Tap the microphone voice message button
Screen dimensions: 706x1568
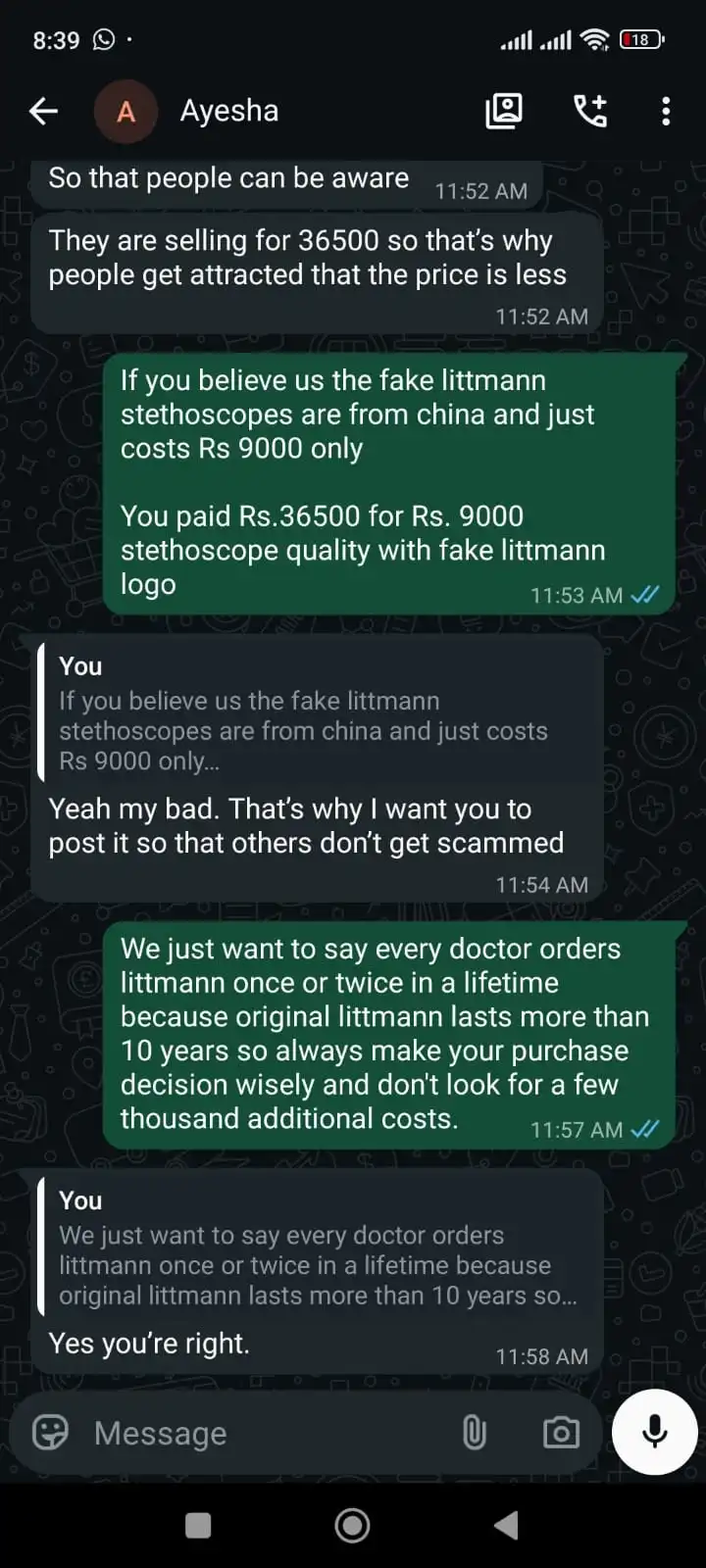[x=654, y=1432]
